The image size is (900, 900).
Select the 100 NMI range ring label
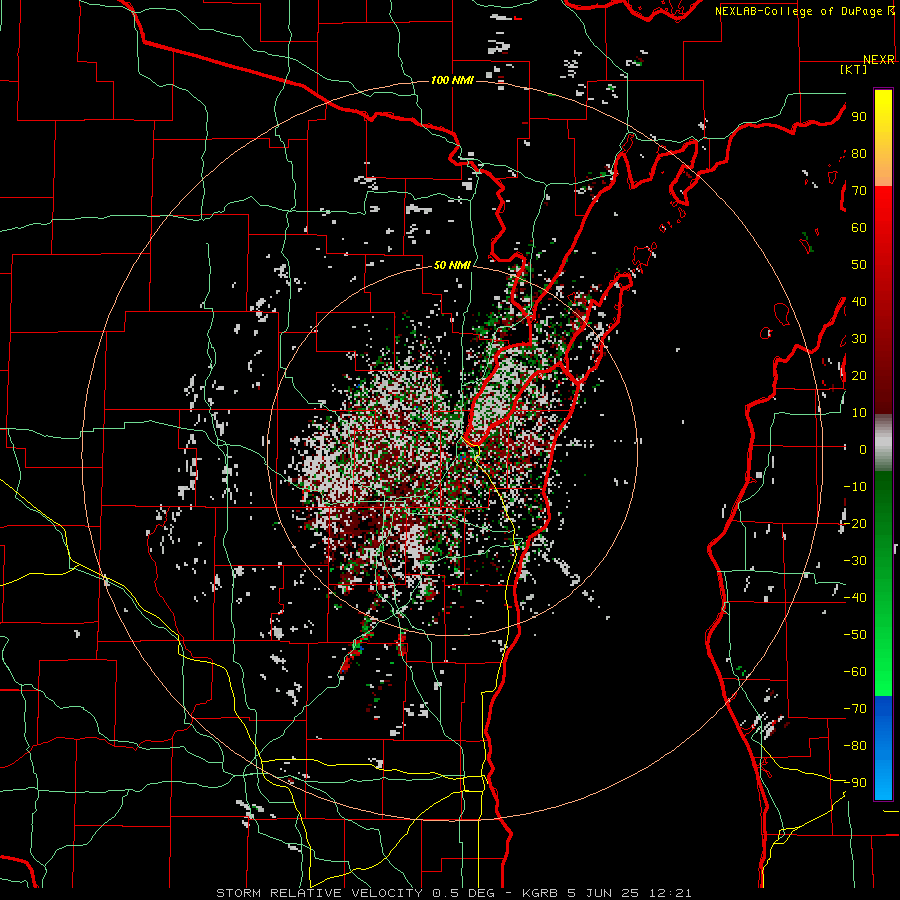click(x=452, y=80)
